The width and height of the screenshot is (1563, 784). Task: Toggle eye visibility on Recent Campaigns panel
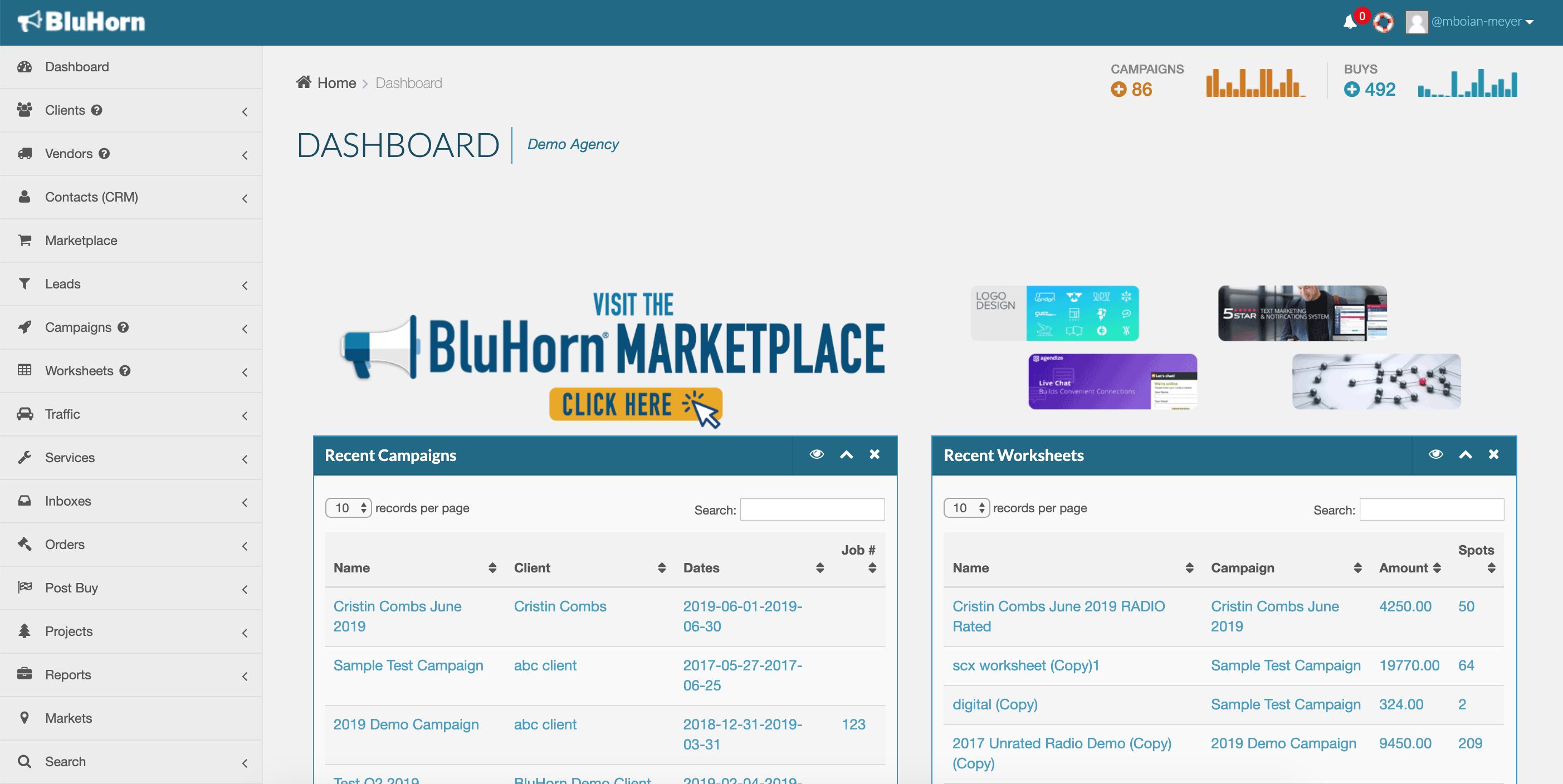click(x=817, y=454)
